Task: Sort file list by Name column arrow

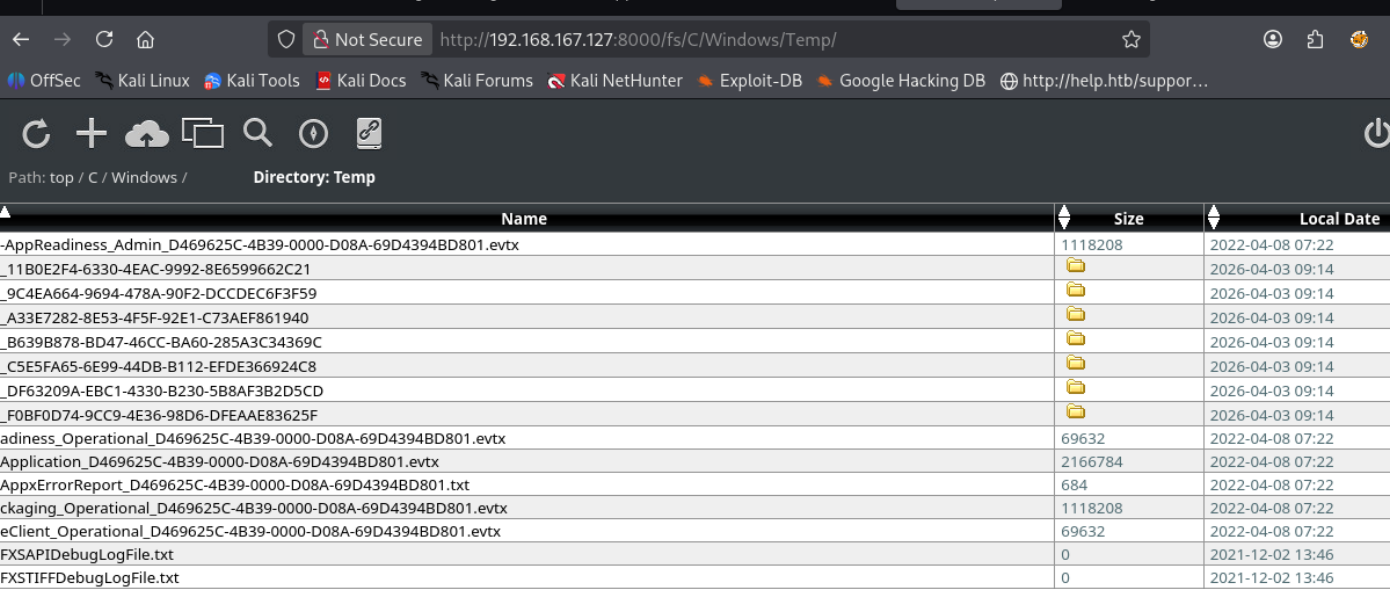Action: point(5,211)
